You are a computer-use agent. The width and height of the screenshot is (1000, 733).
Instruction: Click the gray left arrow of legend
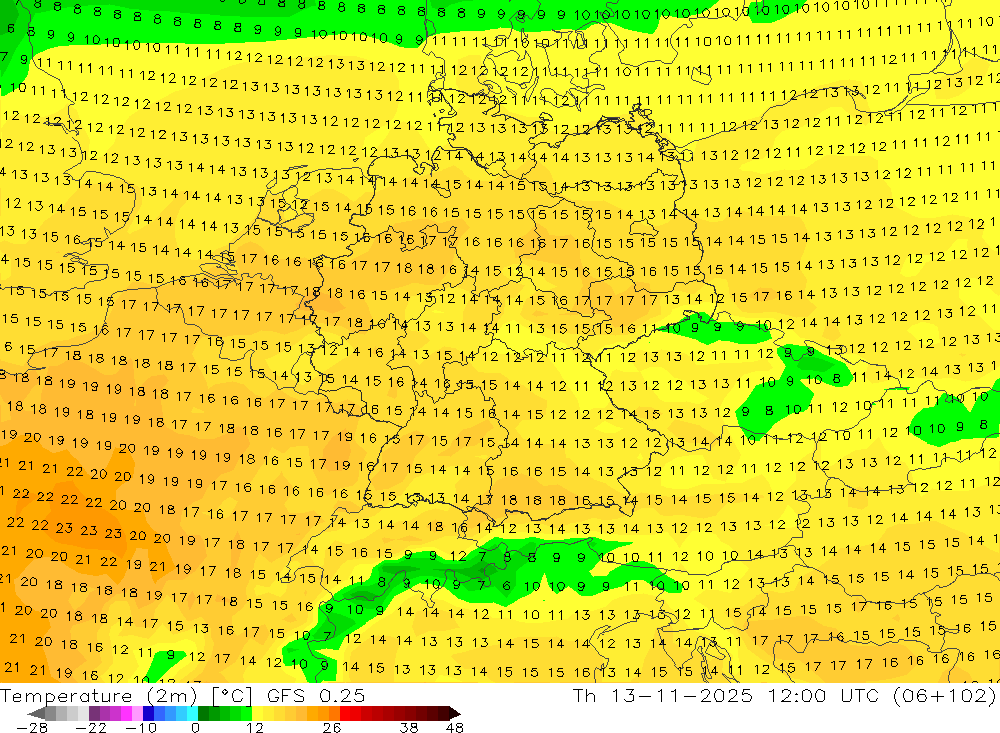tap(37, 713)
